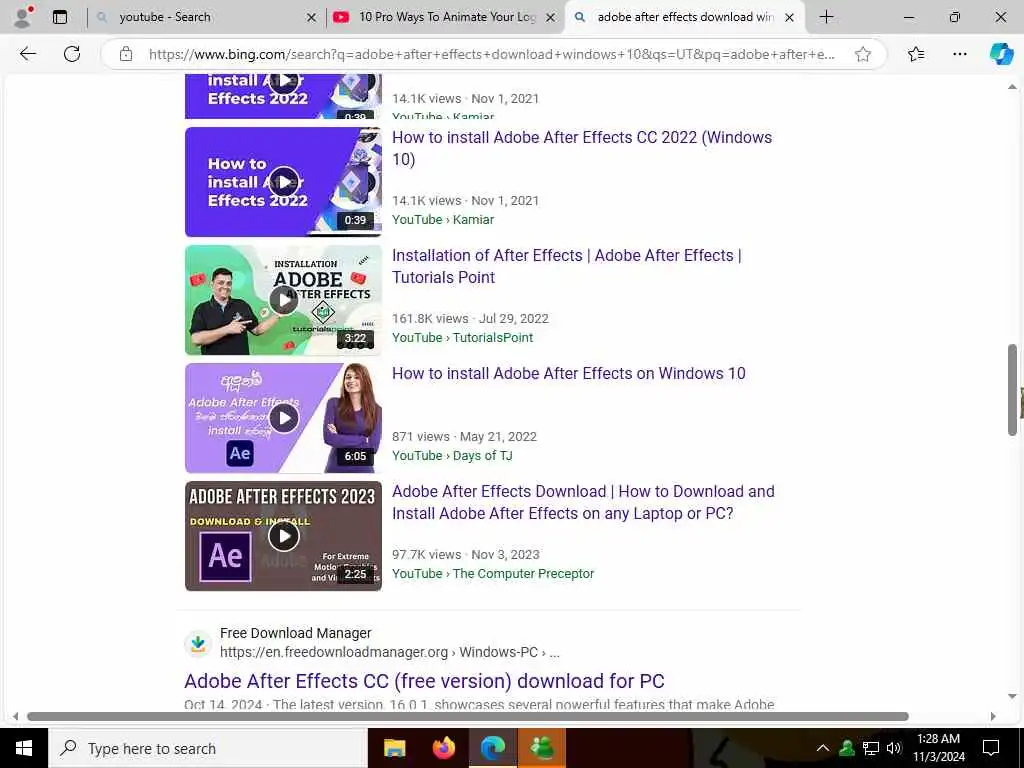Click YouTube › The Computer Preceptor source
The height and width of the screenshot is (768, 1024).
pyautogui.click(x=493, y=573)
